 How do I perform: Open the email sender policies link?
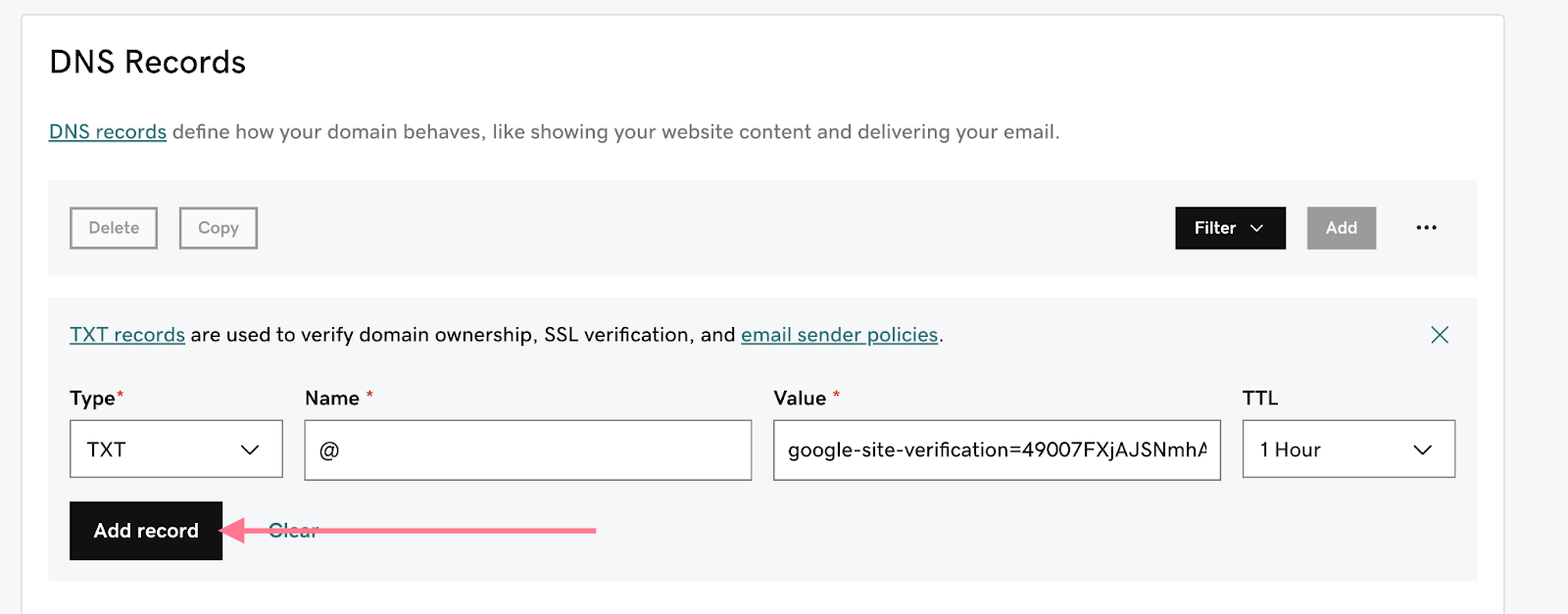[839, 335]
